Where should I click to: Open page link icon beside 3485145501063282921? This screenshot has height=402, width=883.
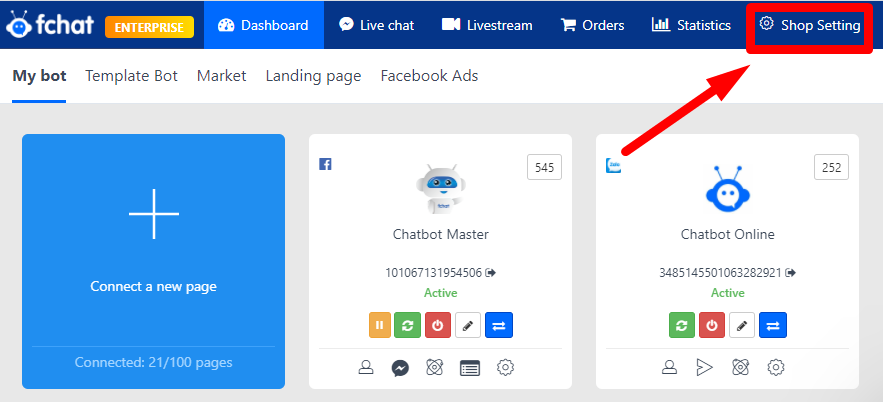(791, 273)
